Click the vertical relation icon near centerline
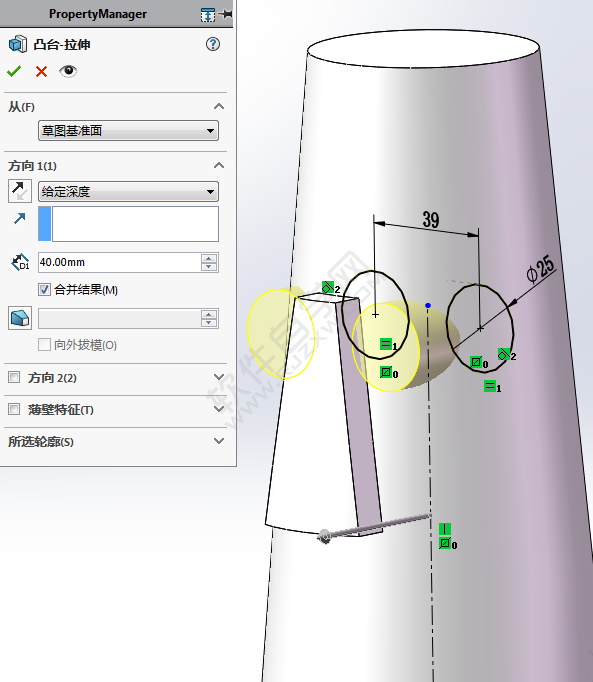593x682 pixels. coord(445,529)
